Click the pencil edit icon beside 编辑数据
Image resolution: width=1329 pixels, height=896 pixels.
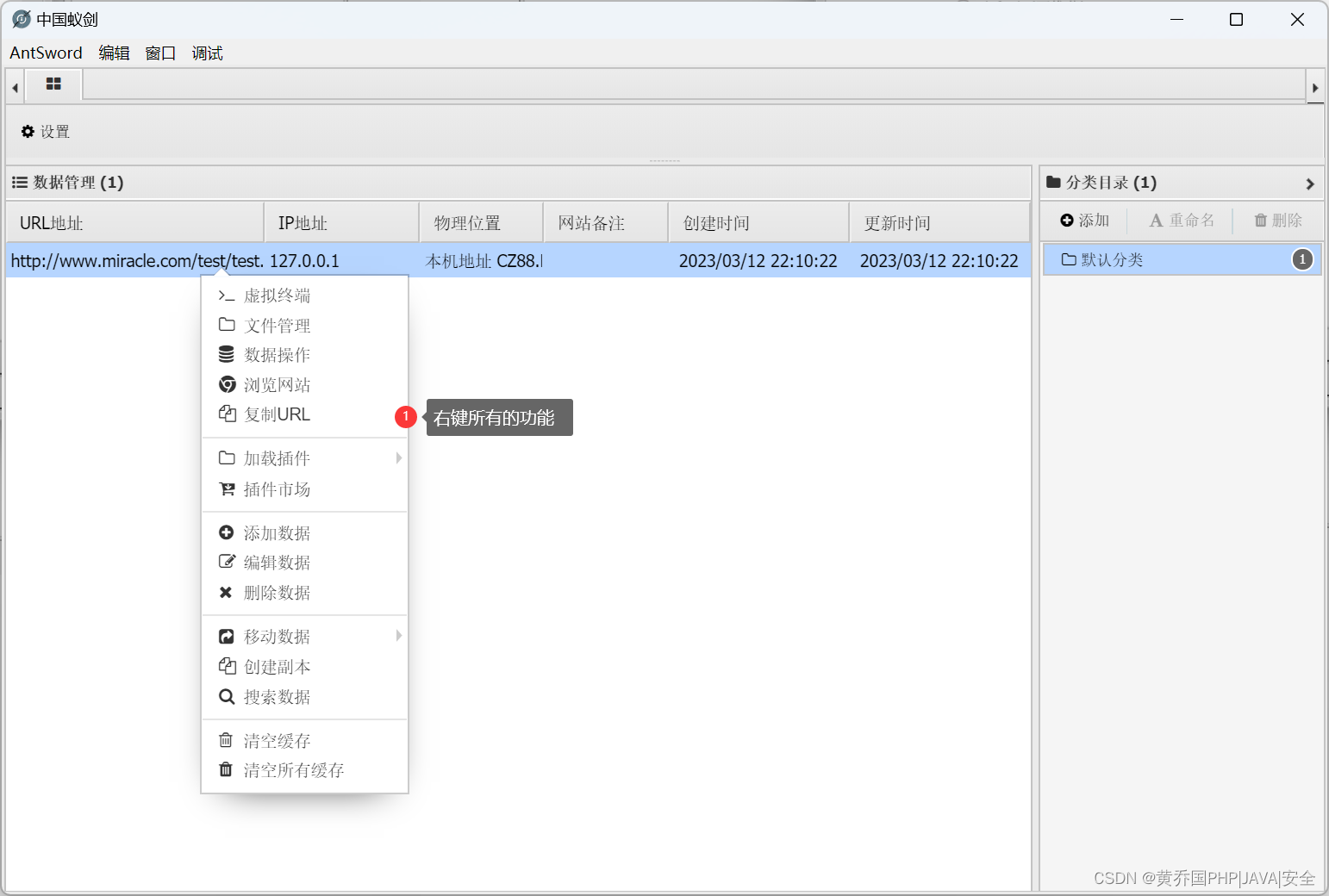click(227, 562)
